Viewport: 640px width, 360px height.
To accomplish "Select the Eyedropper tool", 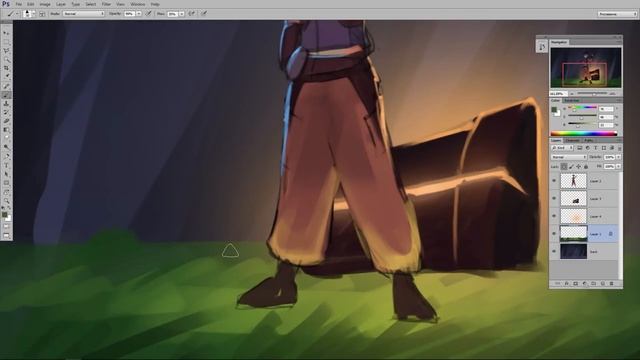I will [6, 77].
